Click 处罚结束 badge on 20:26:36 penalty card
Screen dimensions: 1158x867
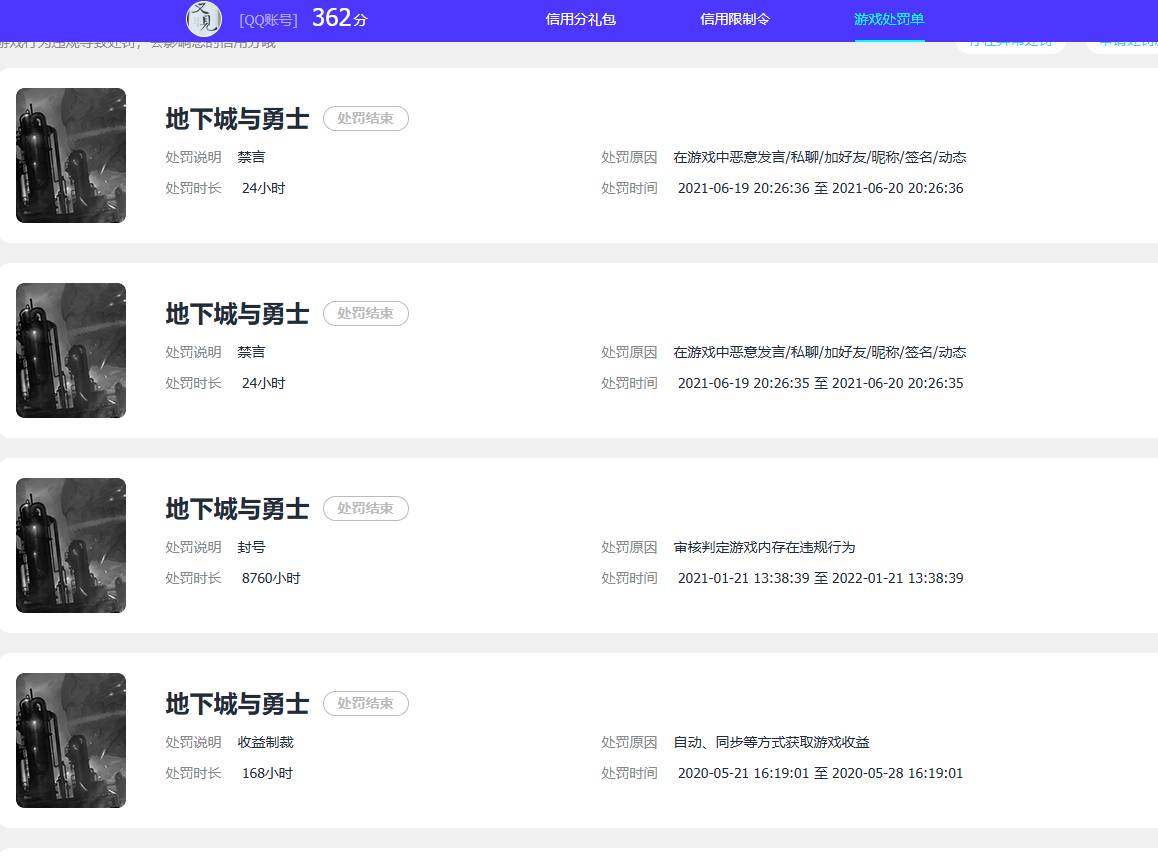[366, 118]
